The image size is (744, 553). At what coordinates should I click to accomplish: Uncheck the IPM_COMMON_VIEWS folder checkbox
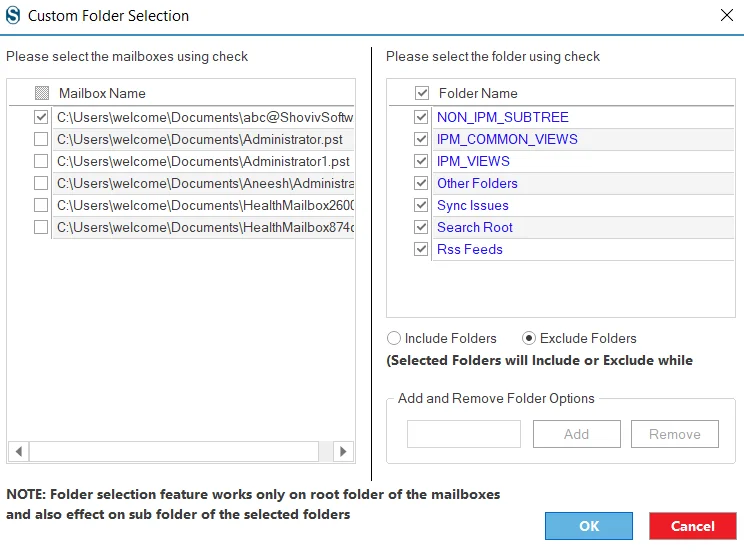click(x=421, y=139)
